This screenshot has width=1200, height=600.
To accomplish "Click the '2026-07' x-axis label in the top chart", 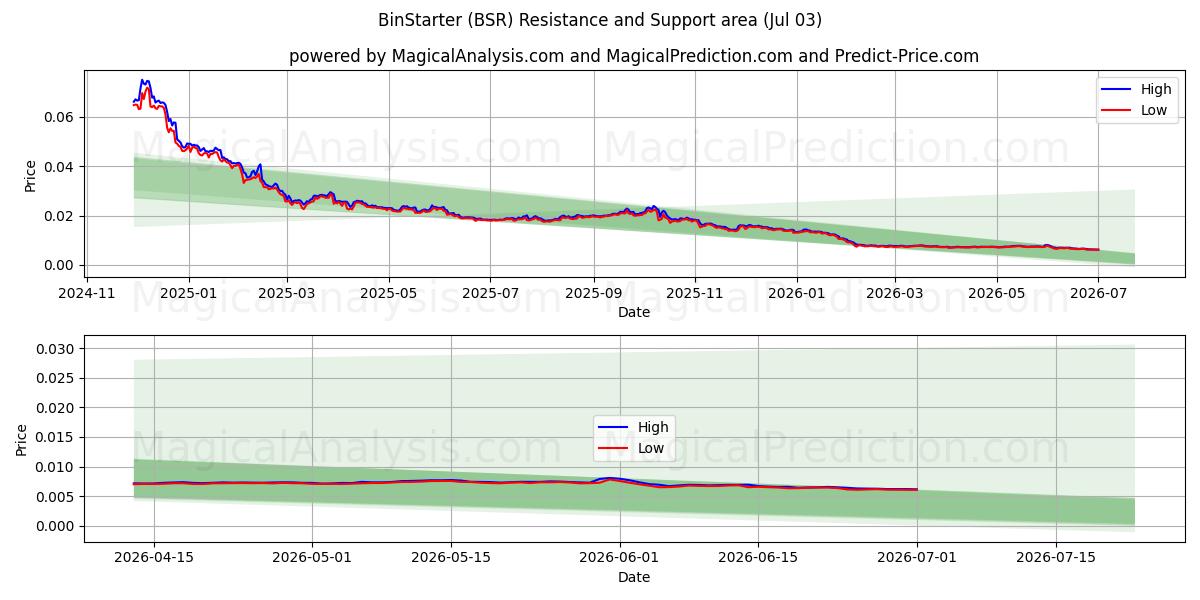I will coord(1098,293).
